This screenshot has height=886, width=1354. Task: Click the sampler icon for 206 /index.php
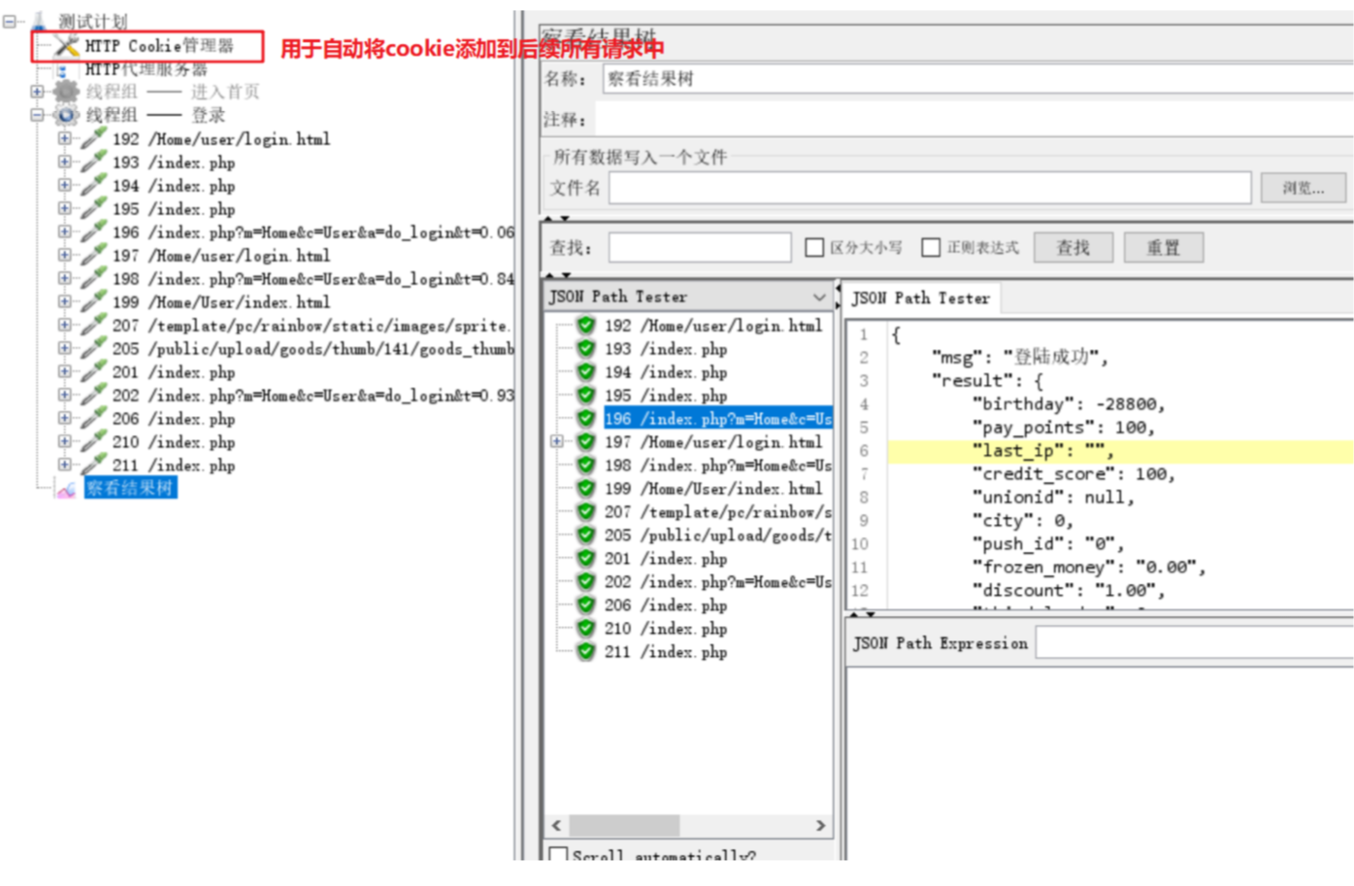pyautogui.click(x=93, y=418)
